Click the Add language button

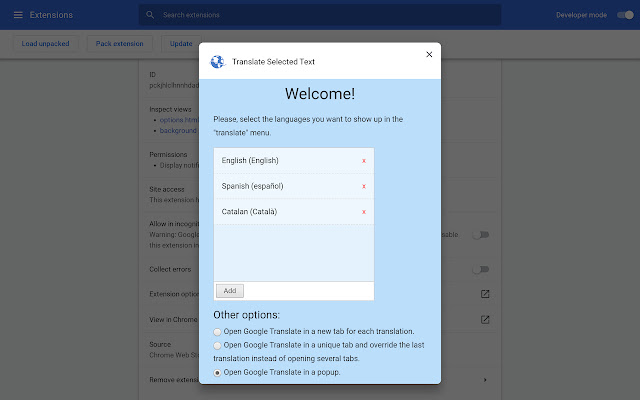[230, 291]
